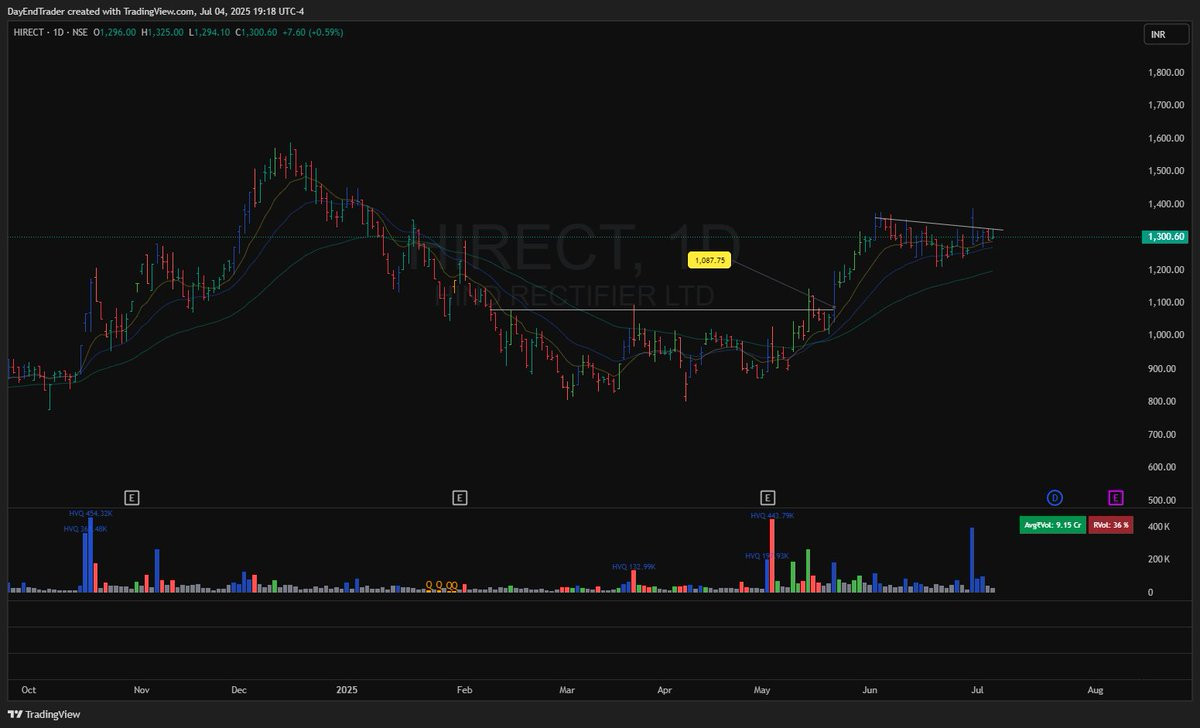Click the Apr label on time axis
1200x728 pixels.
pyautogui.click(x=665, y=690)
